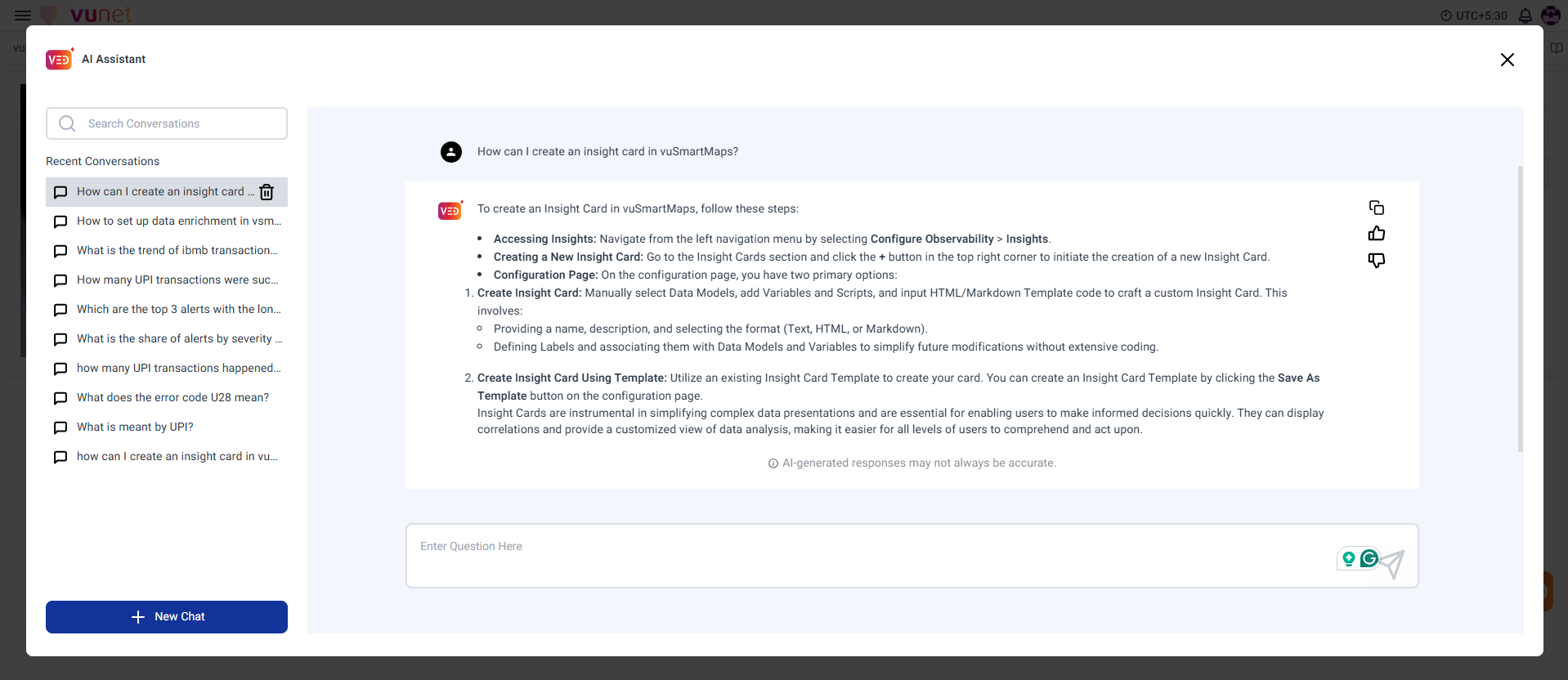Image resolution: width=1568 pixels, height=680 pixels.
Task: Close the AI Assistant dialog
Action: pos(1508,60)
